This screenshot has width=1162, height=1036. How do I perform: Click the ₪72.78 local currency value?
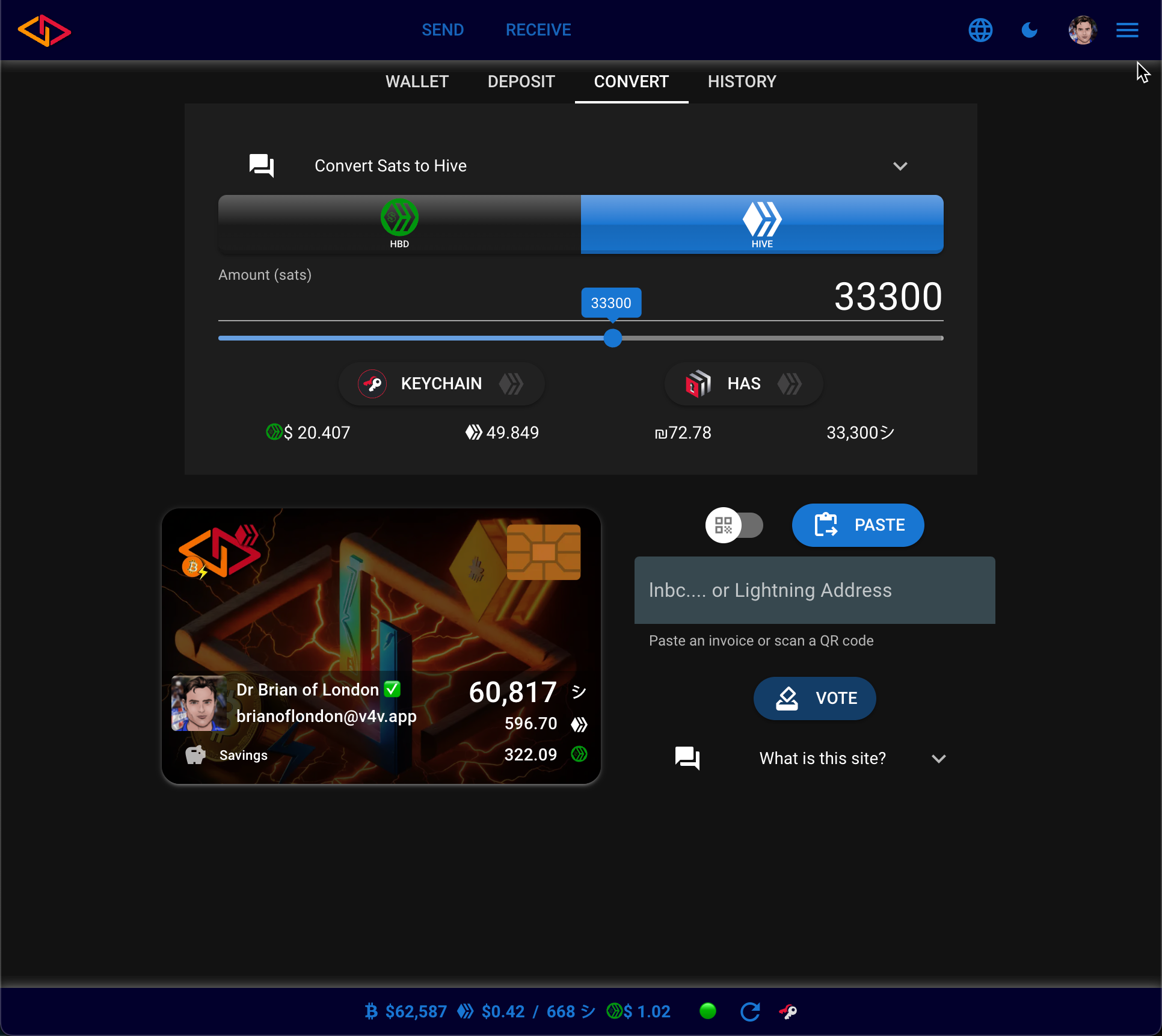[x=683, y=433]
